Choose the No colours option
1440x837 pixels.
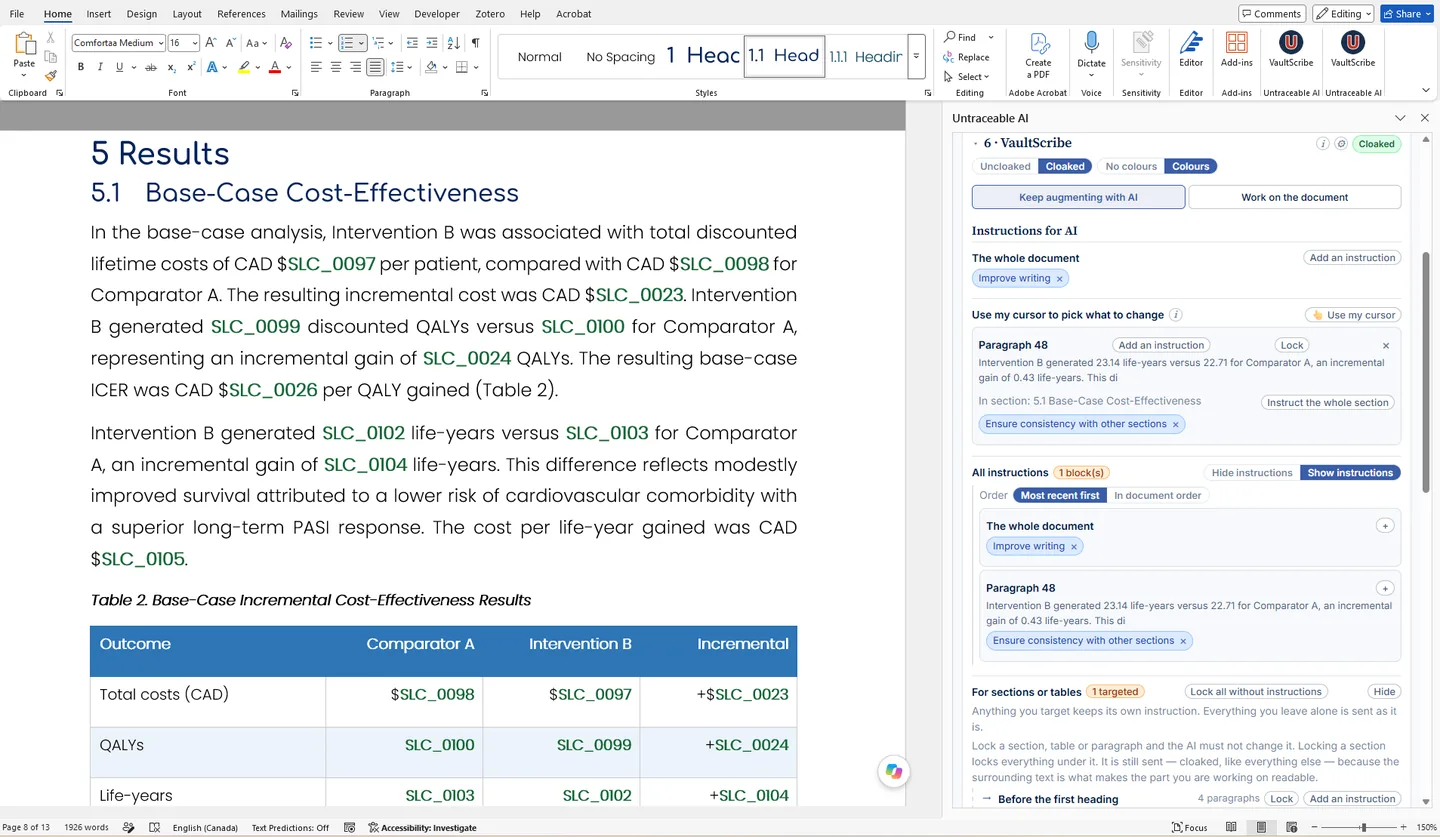(1131, 166)
